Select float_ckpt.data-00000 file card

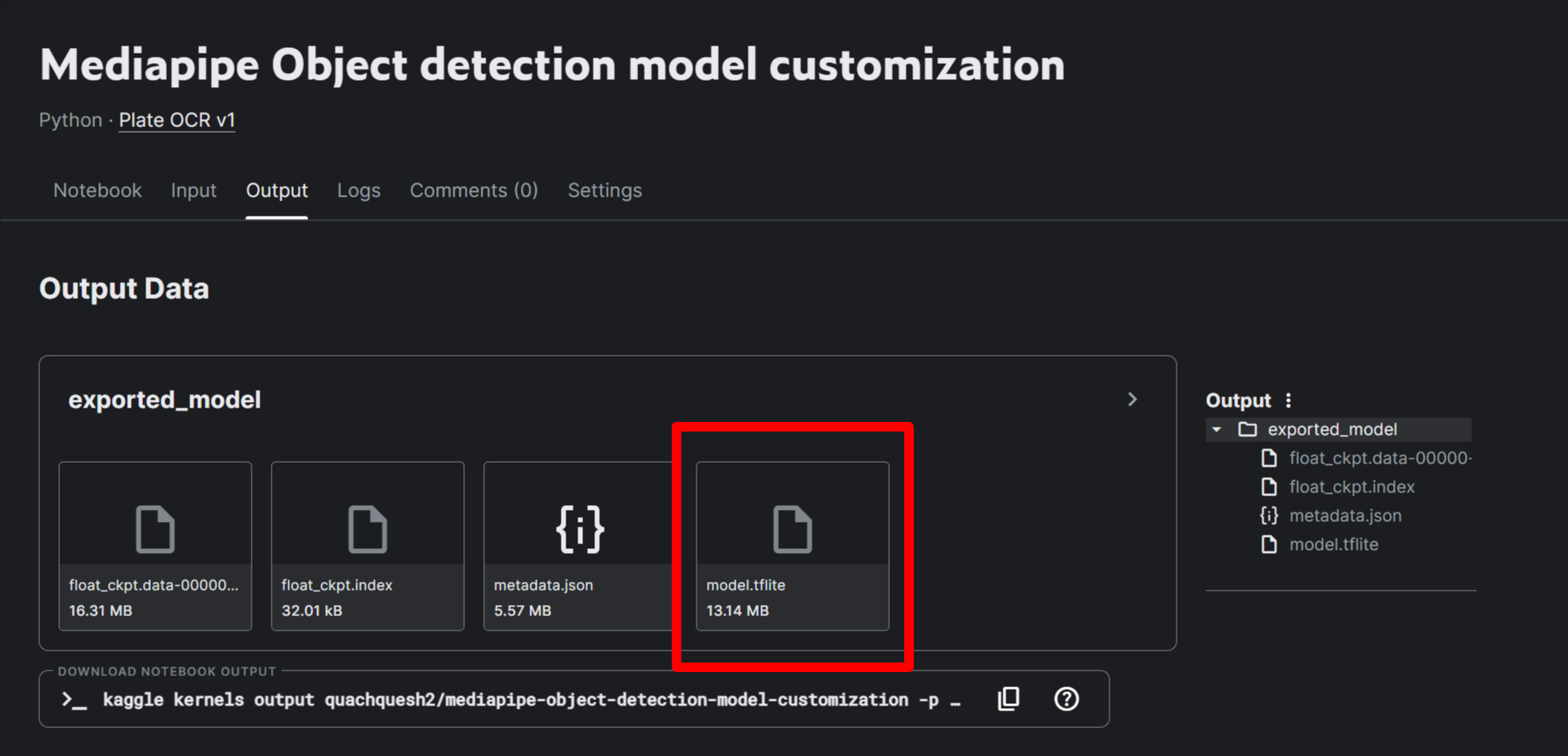155,546
